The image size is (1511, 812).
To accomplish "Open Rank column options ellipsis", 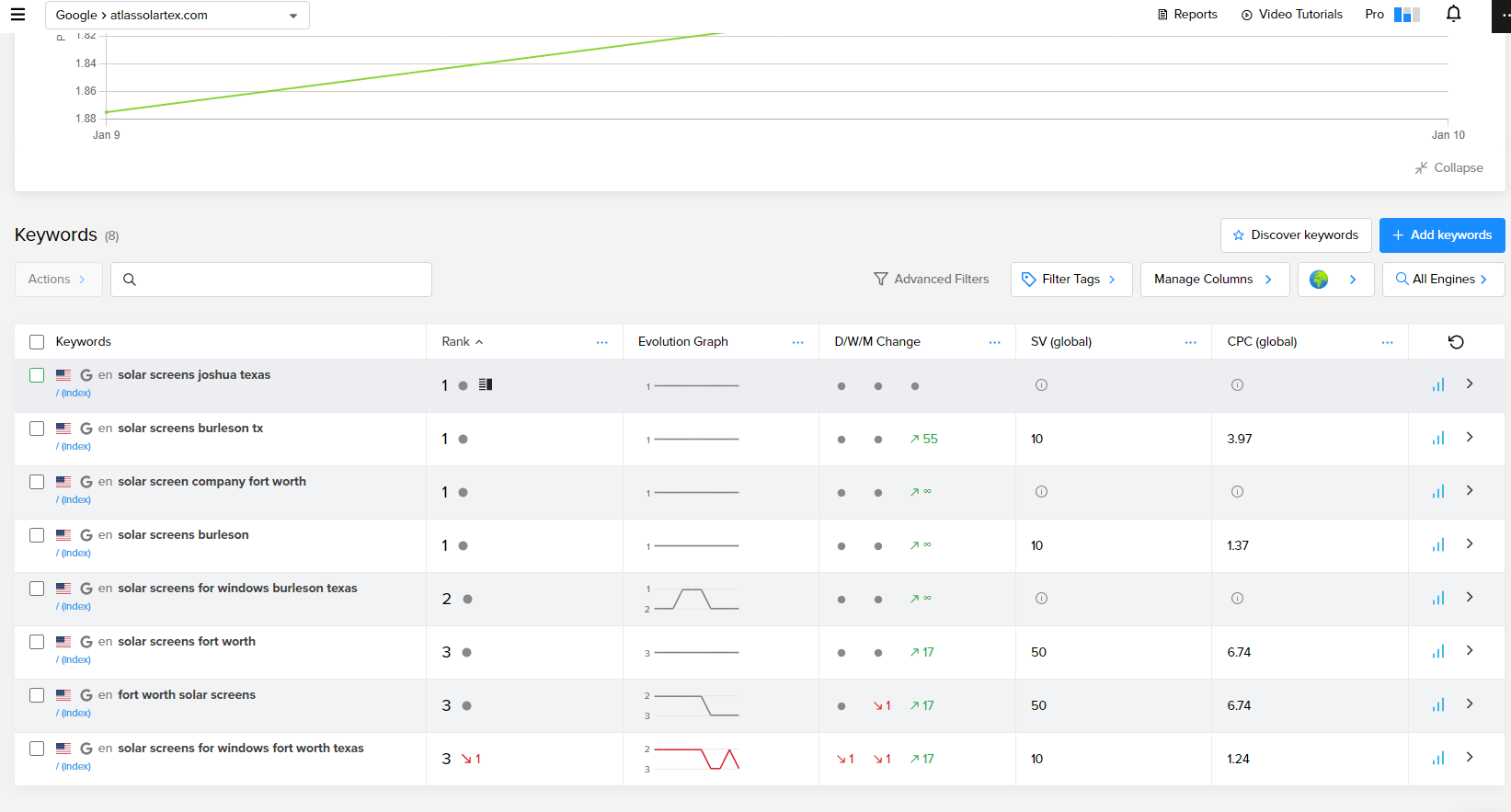I will (x=601, y=342).
